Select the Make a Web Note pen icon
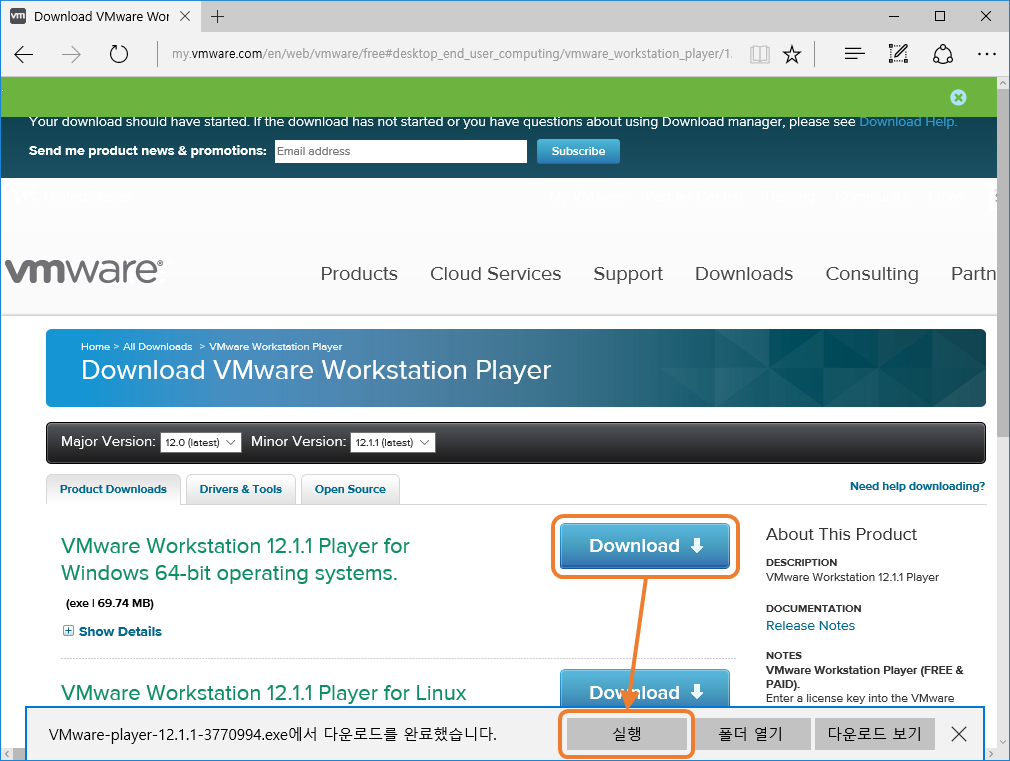The width and height of the screenshot is (1010, 761). [898, 54]
